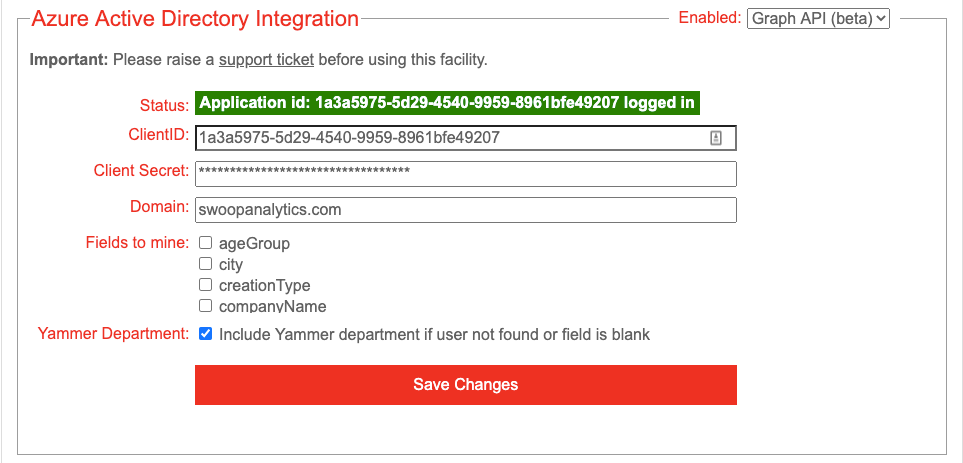This screenshot has height=463, width=963.
Task: Click the "Fields to mine:" label
Action: [138, 243]
